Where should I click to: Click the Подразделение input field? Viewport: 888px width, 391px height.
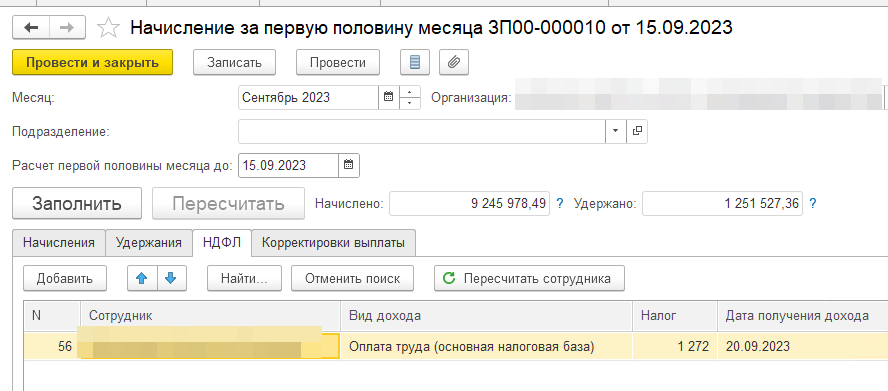[x=422, y=131]
